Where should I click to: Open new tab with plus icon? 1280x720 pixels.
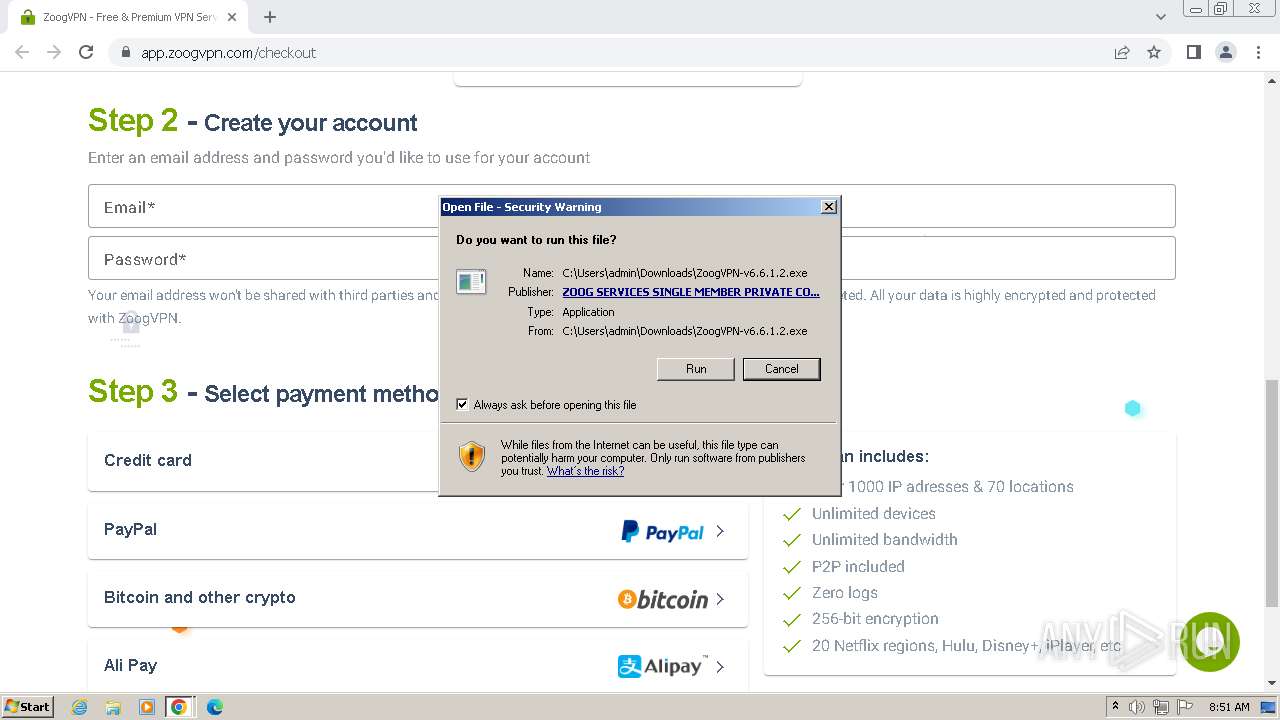[270, 17]
